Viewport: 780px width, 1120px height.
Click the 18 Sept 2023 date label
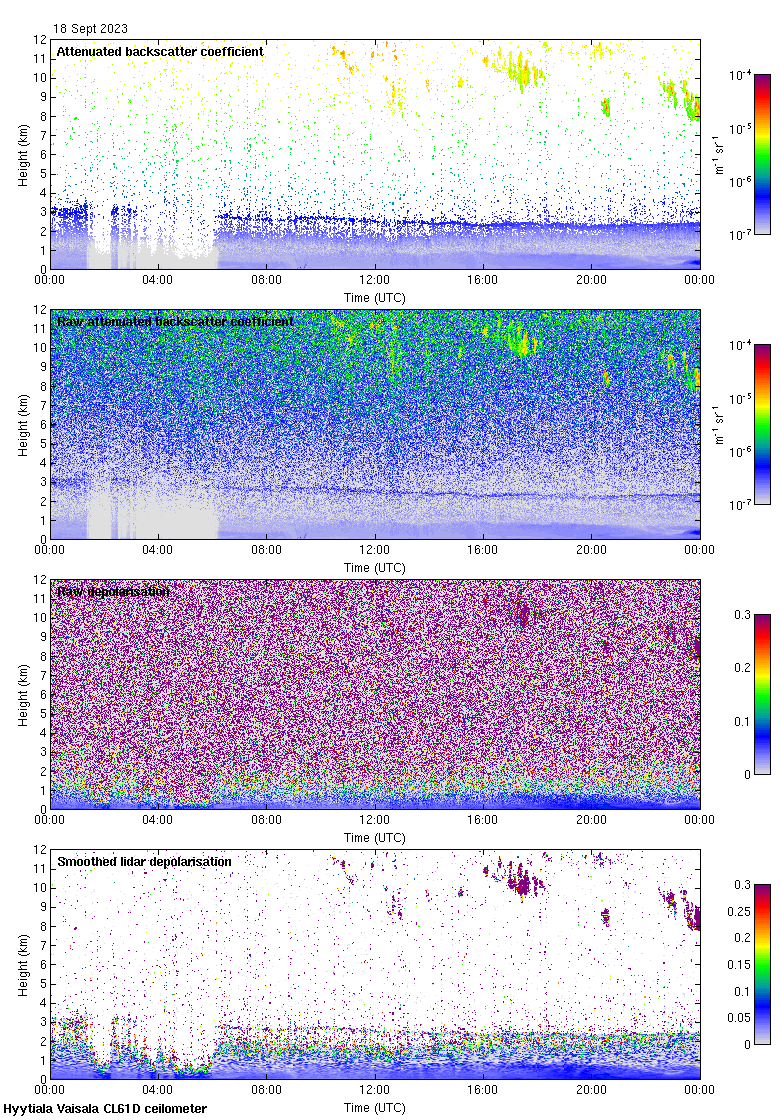pos(90,29)
